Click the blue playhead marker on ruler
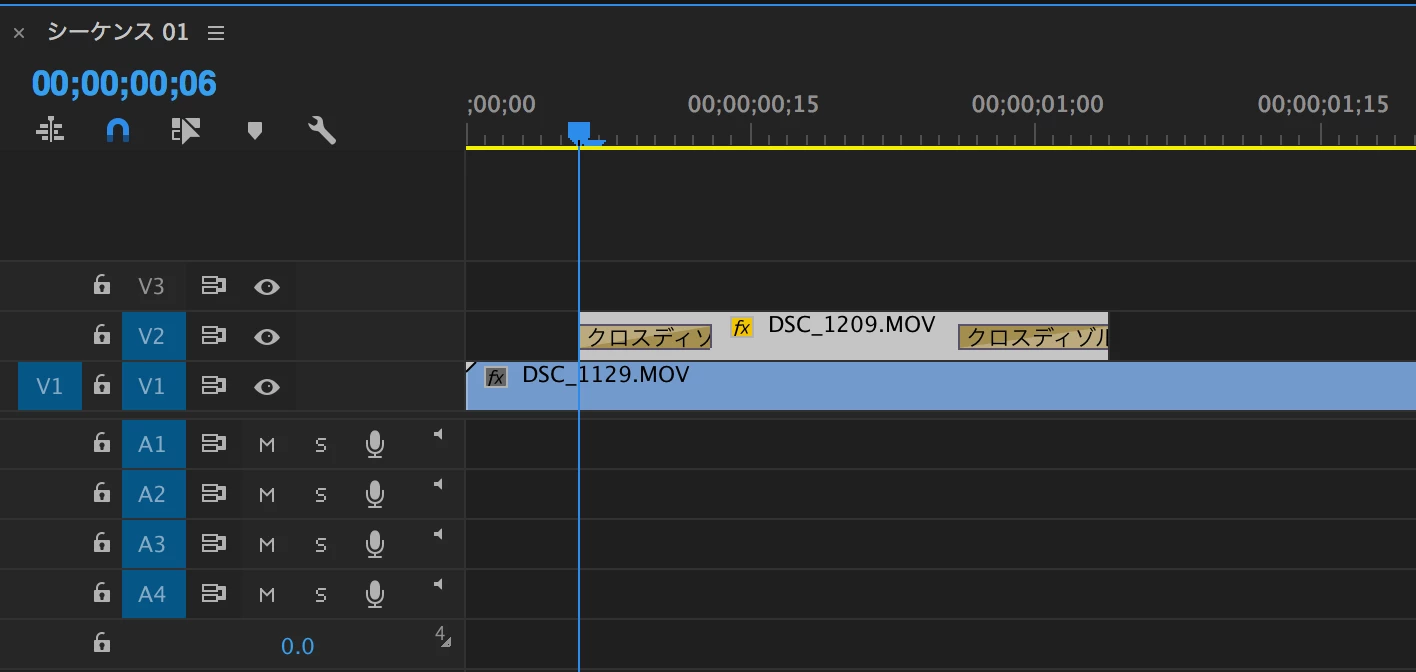 pos(579,132)
